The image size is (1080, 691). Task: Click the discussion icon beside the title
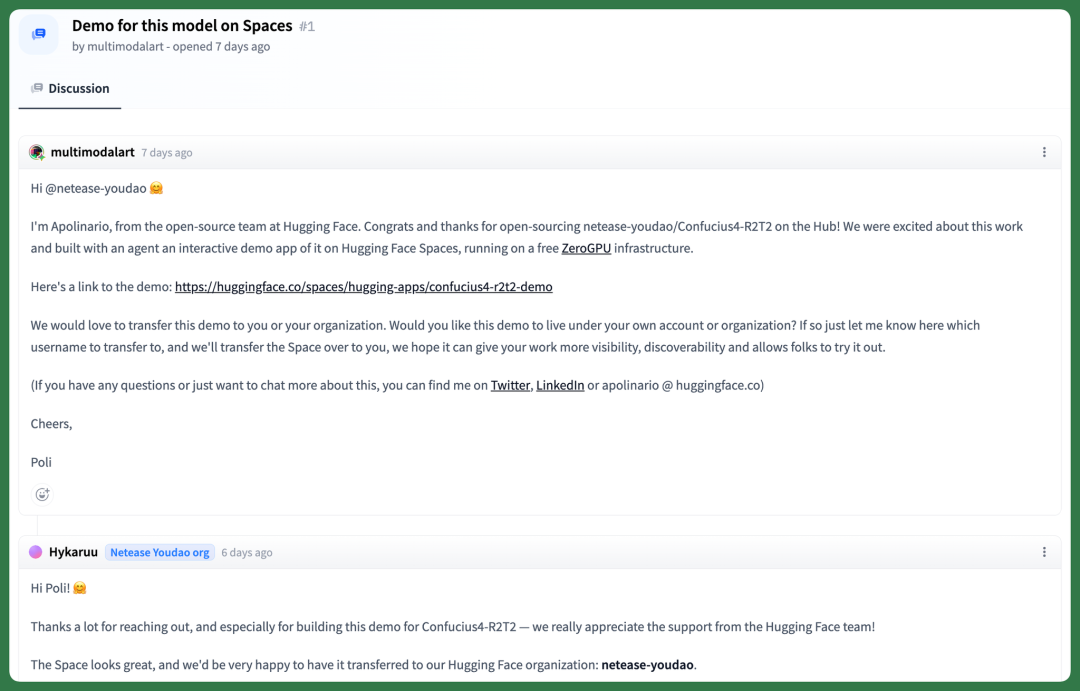[39, 34]
